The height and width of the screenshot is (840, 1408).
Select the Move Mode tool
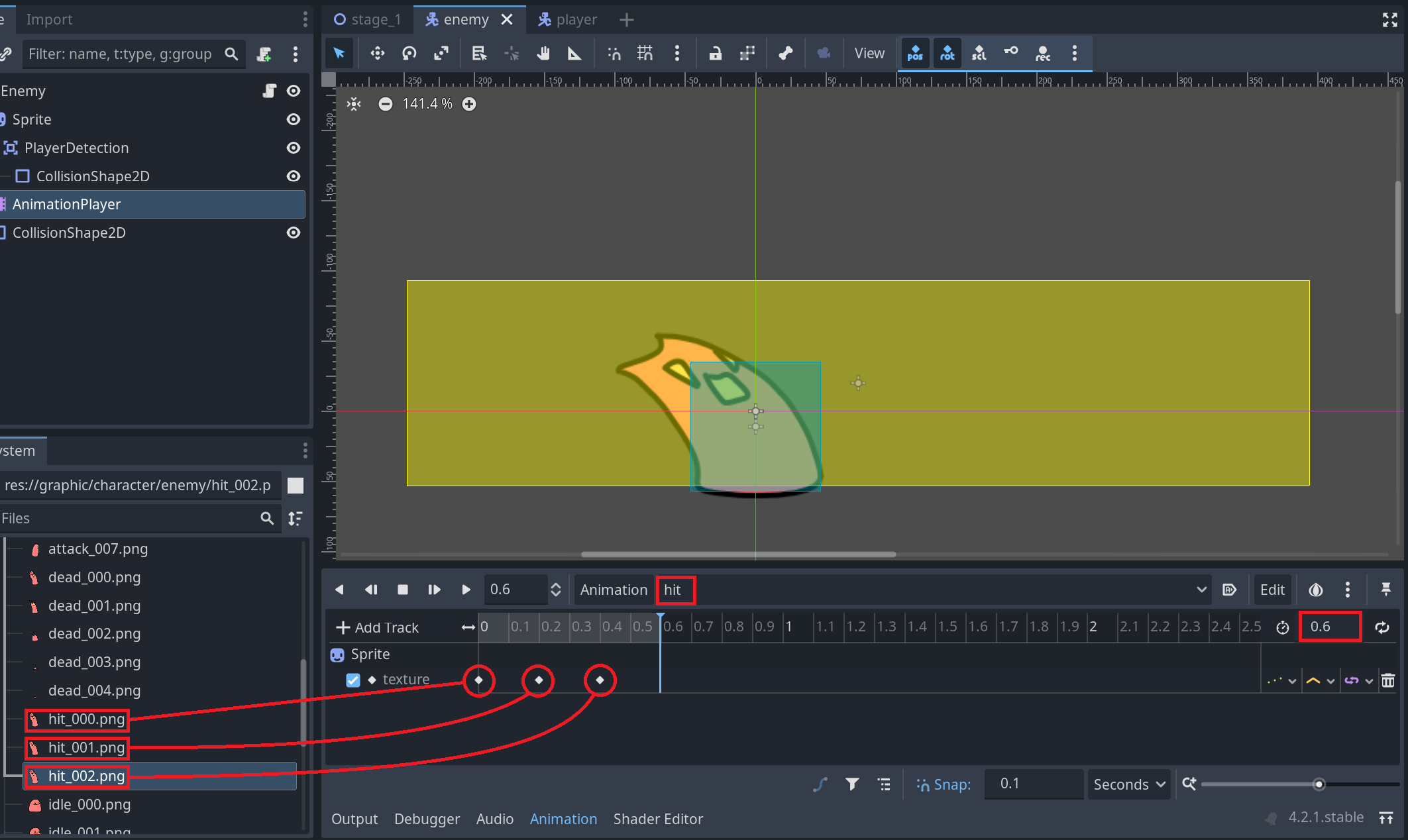tap(377, 54)
